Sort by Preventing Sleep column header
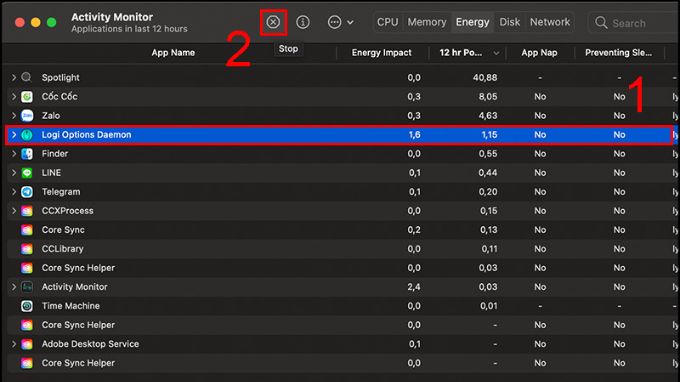Viewport: 680px width, 382px height. 618,53
